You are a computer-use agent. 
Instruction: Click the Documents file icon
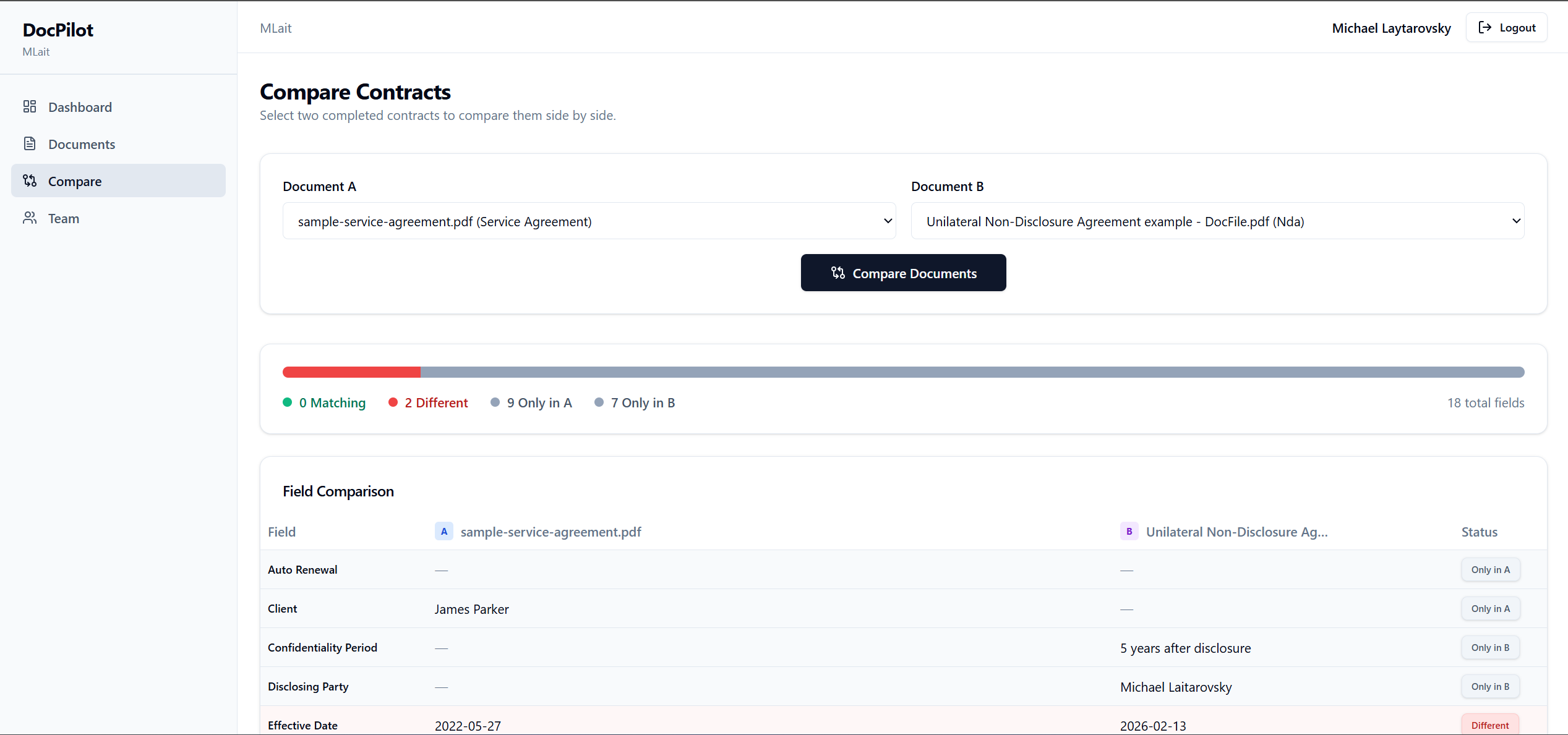[x=30, y=144]
